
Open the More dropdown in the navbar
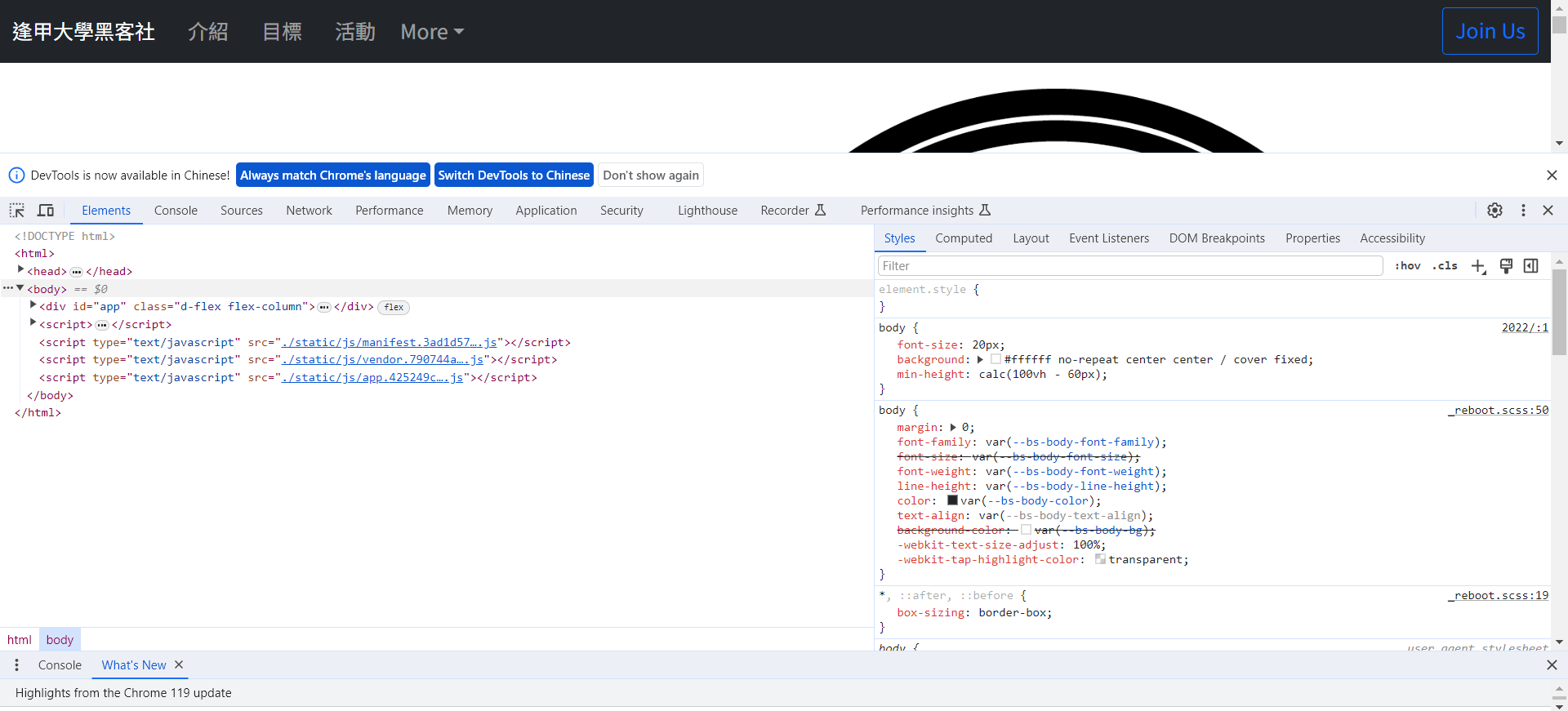pos(432,32)
